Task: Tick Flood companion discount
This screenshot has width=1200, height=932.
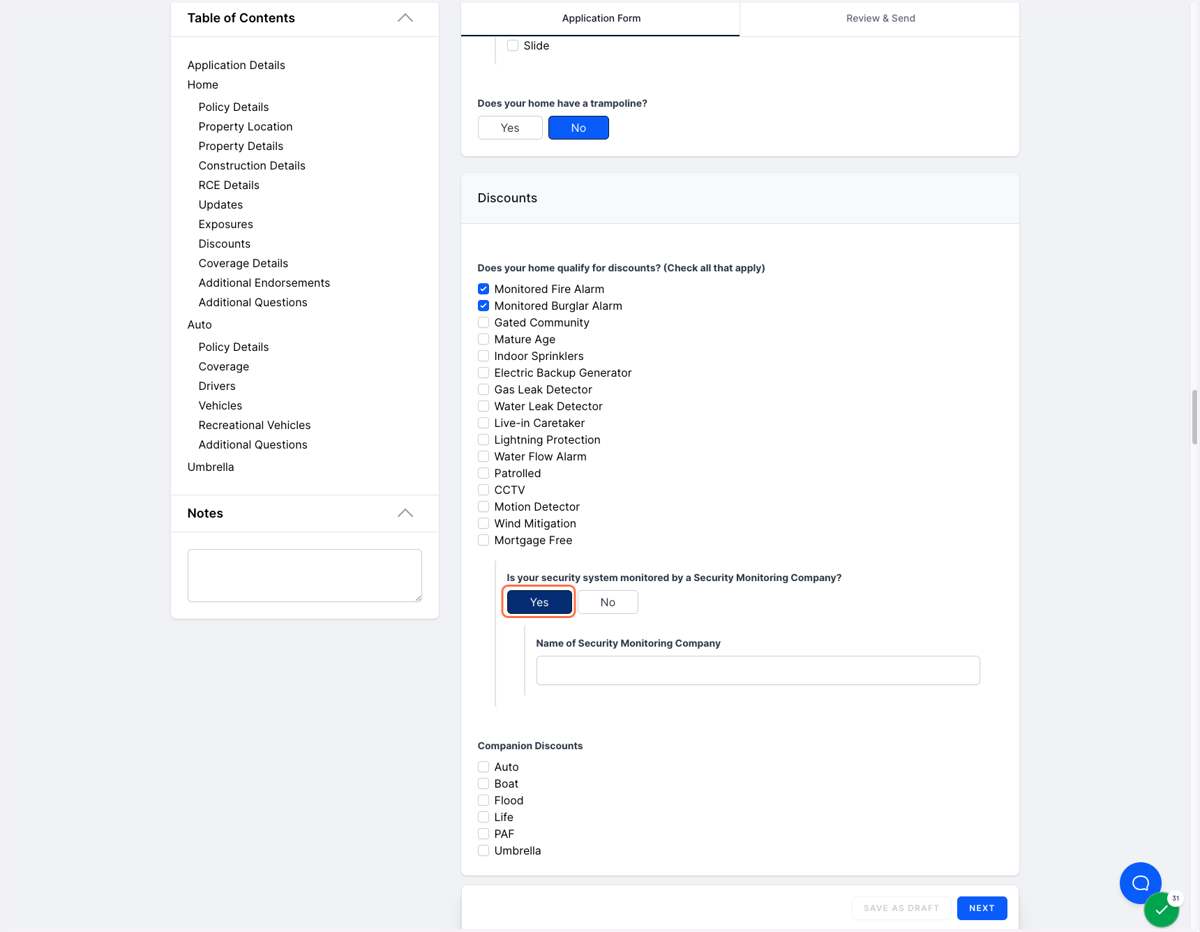Action: (483, 801)
